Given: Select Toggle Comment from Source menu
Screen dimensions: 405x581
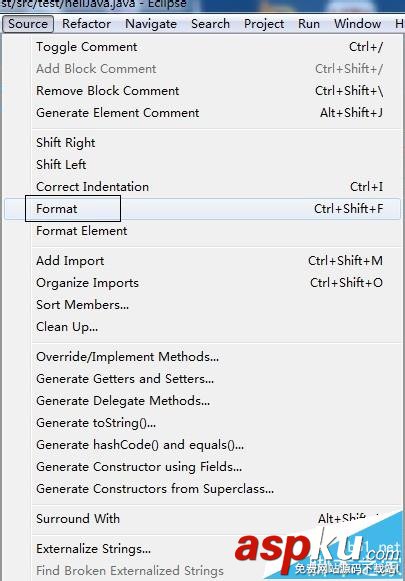Looking at the screenshot, I should tap(203, 47).
